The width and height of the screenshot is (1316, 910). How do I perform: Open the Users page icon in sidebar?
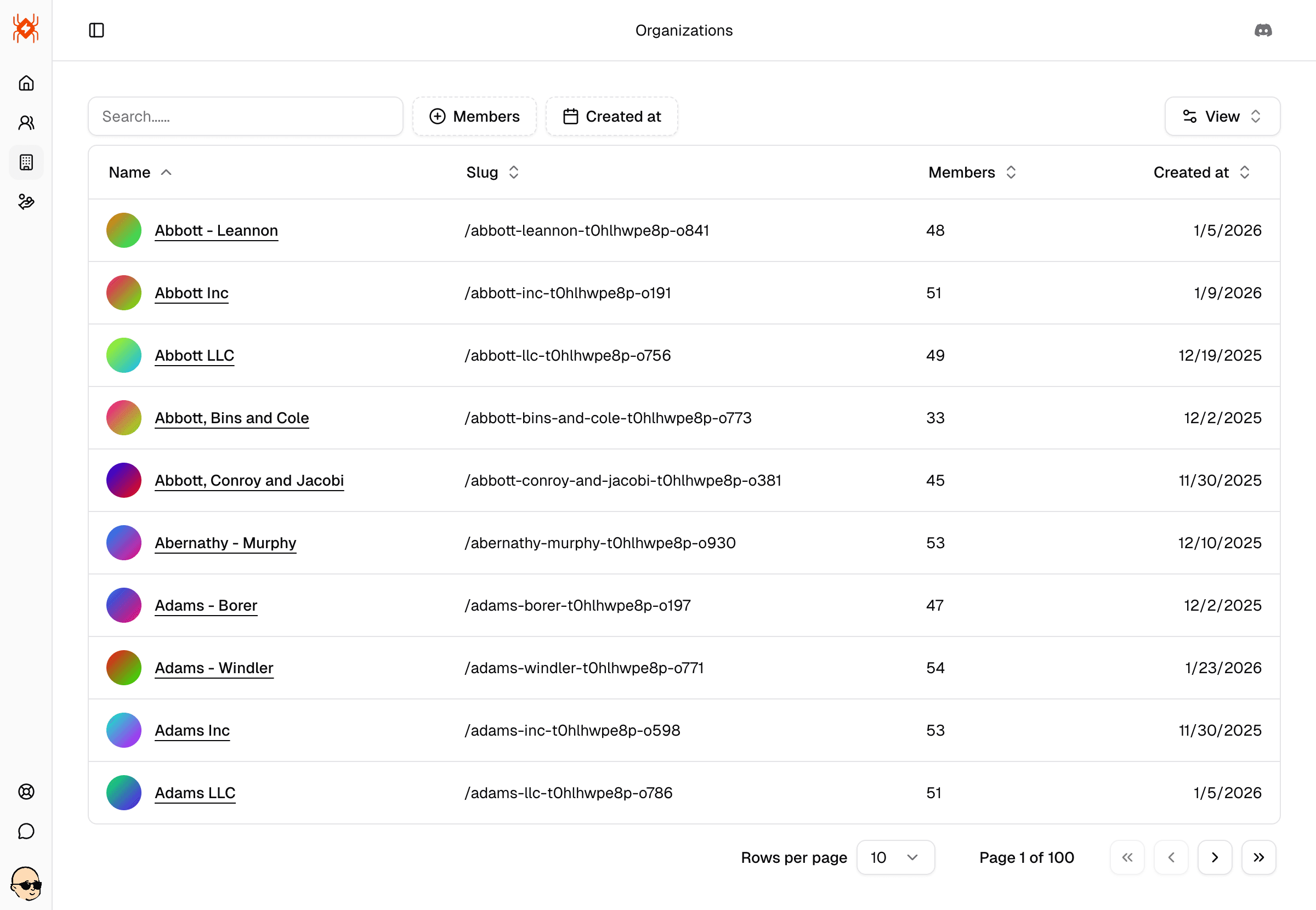[26, 123]
